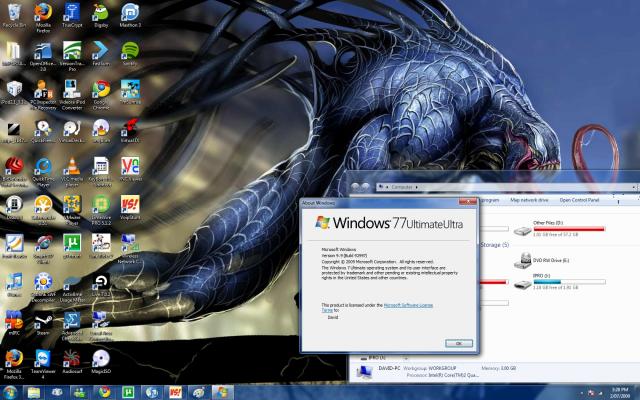Click OK in the About Windows dialog
640x400 pixels.
pos(459,343)
